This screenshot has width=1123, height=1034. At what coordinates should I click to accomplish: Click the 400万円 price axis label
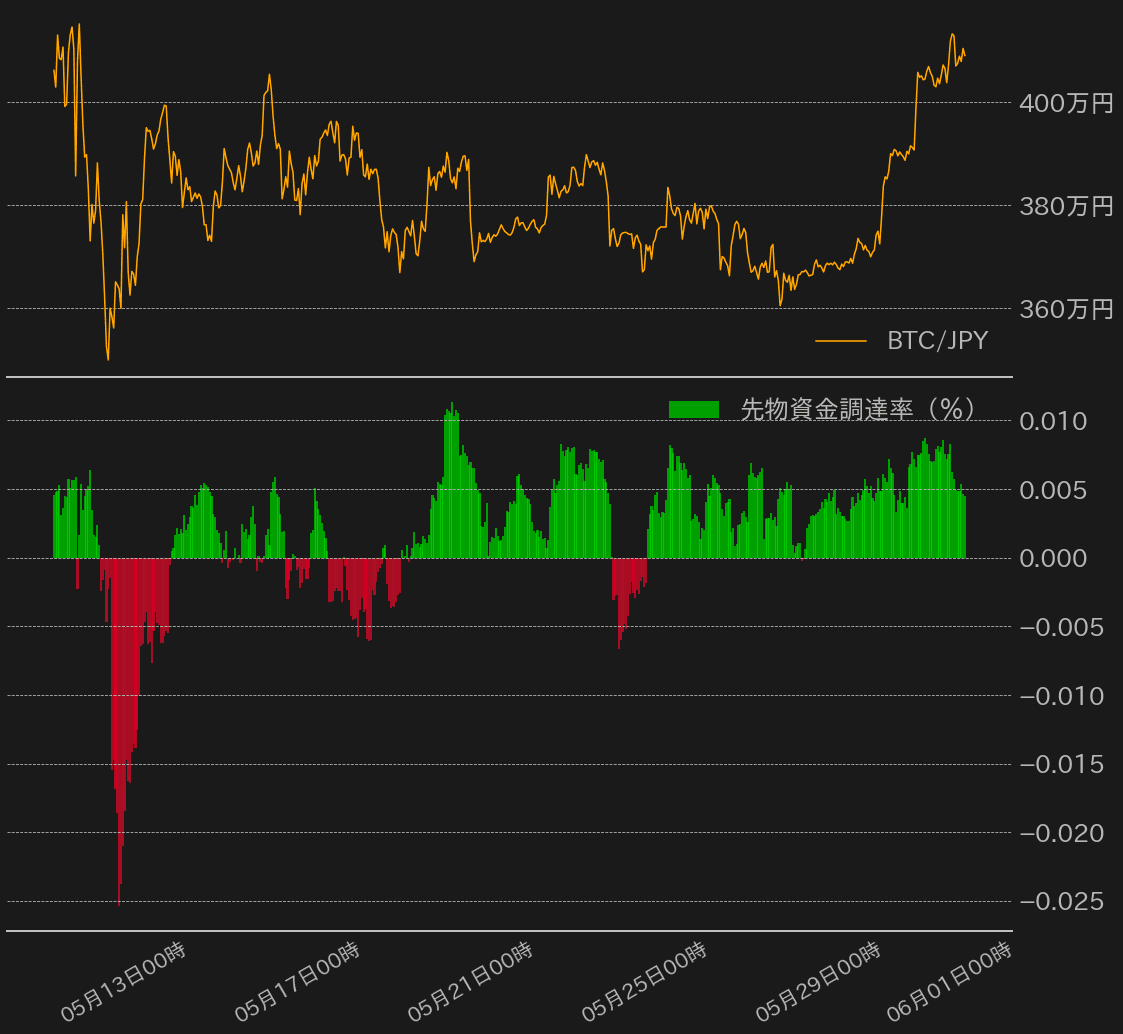[1065, 103]
